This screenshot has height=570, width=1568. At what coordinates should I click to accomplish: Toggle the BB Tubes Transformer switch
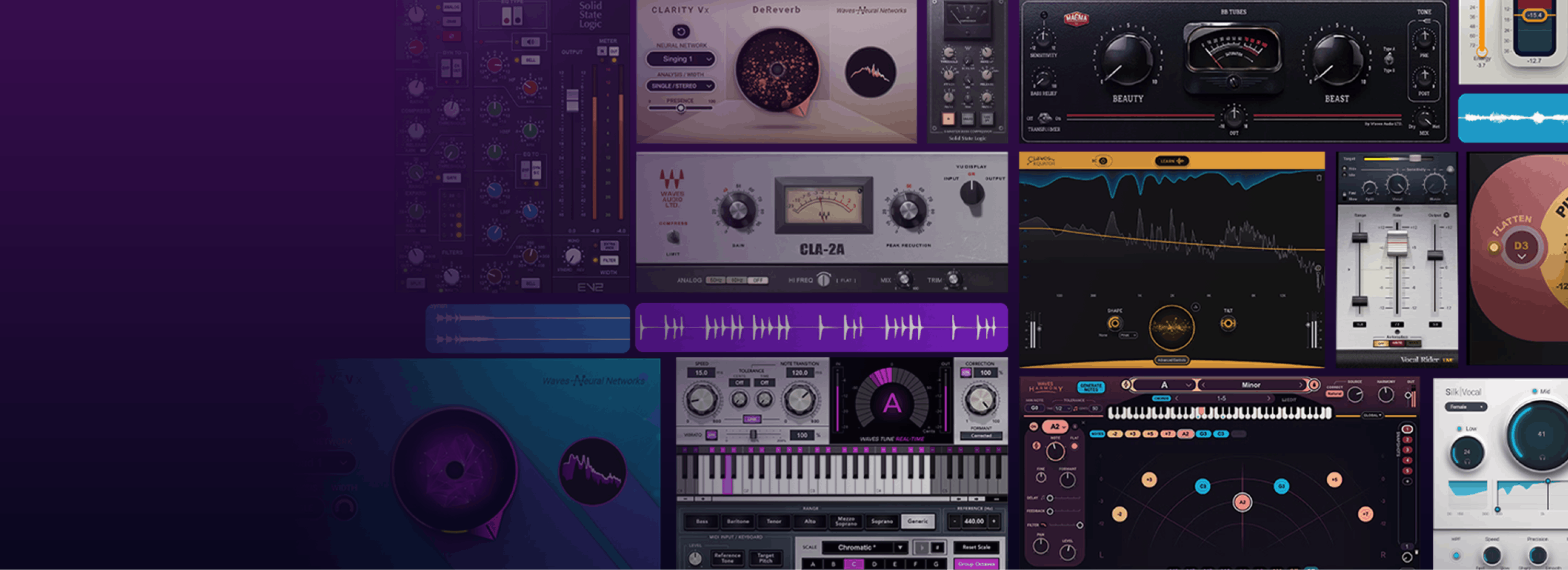pyautogui.click(x=1044, y=118)
